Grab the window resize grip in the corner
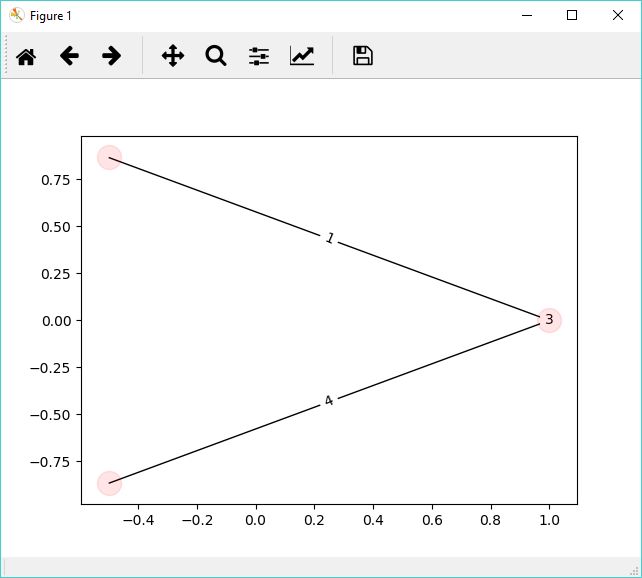The height and width of the screenshot is (578, 642). click(635, 571)
